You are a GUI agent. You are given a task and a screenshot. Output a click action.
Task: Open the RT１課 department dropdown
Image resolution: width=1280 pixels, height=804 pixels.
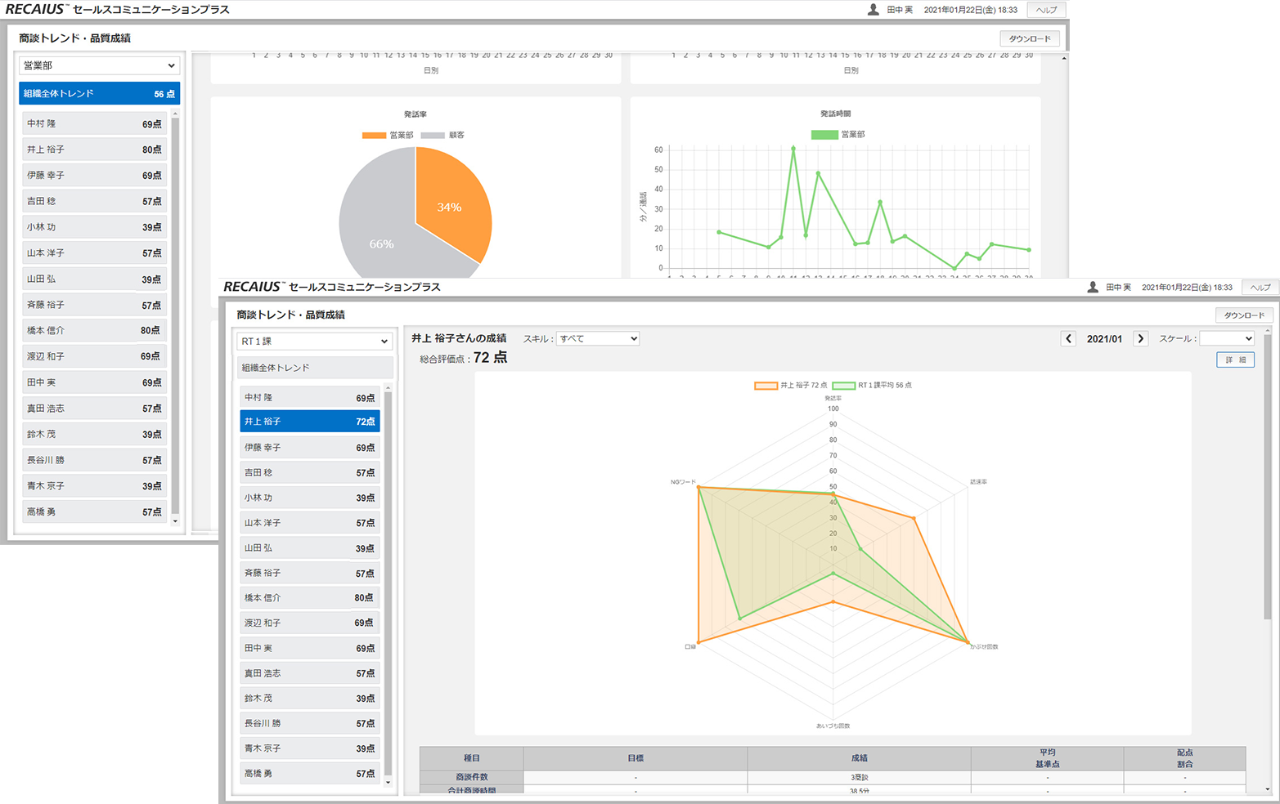pos(313,341)
